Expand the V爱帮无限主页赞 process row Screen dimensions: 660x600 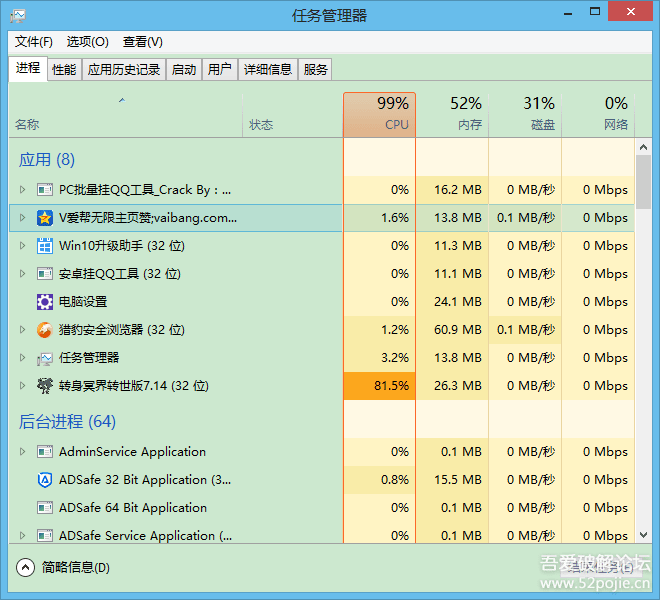pos(22,218)
